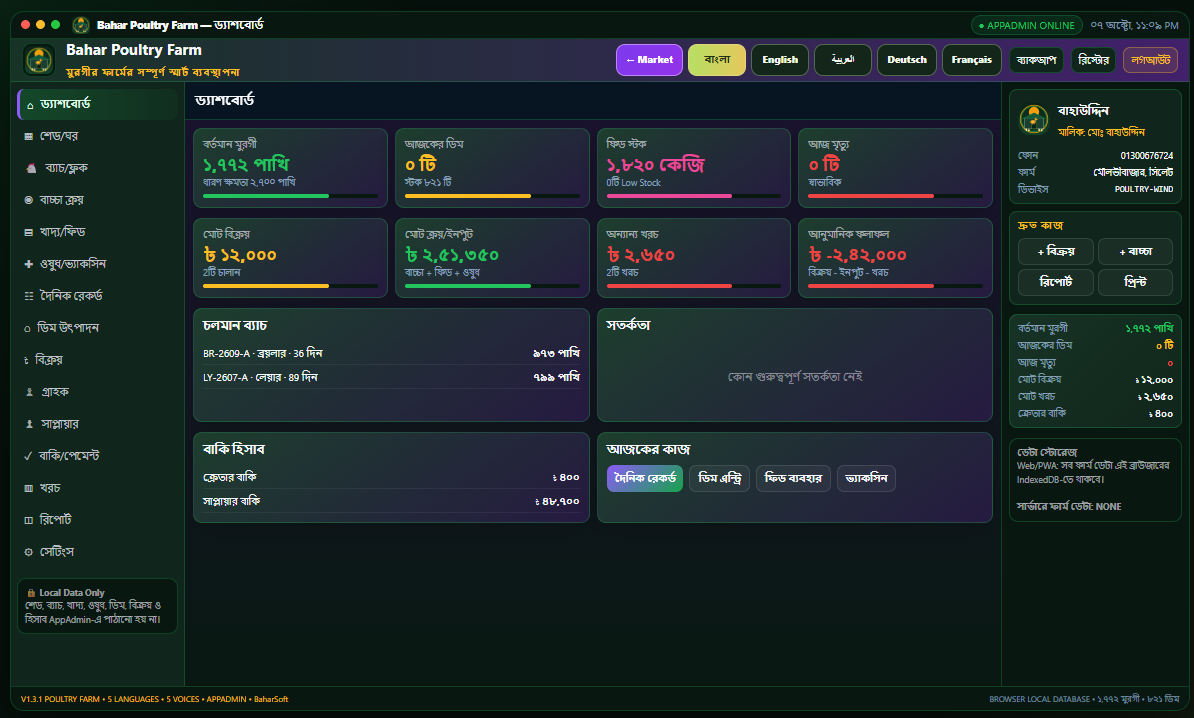This screenshot has height=718, width=1194.
Task: Click the দৈনিক রেকর্ড task button
Action: (x=645, y=478)
